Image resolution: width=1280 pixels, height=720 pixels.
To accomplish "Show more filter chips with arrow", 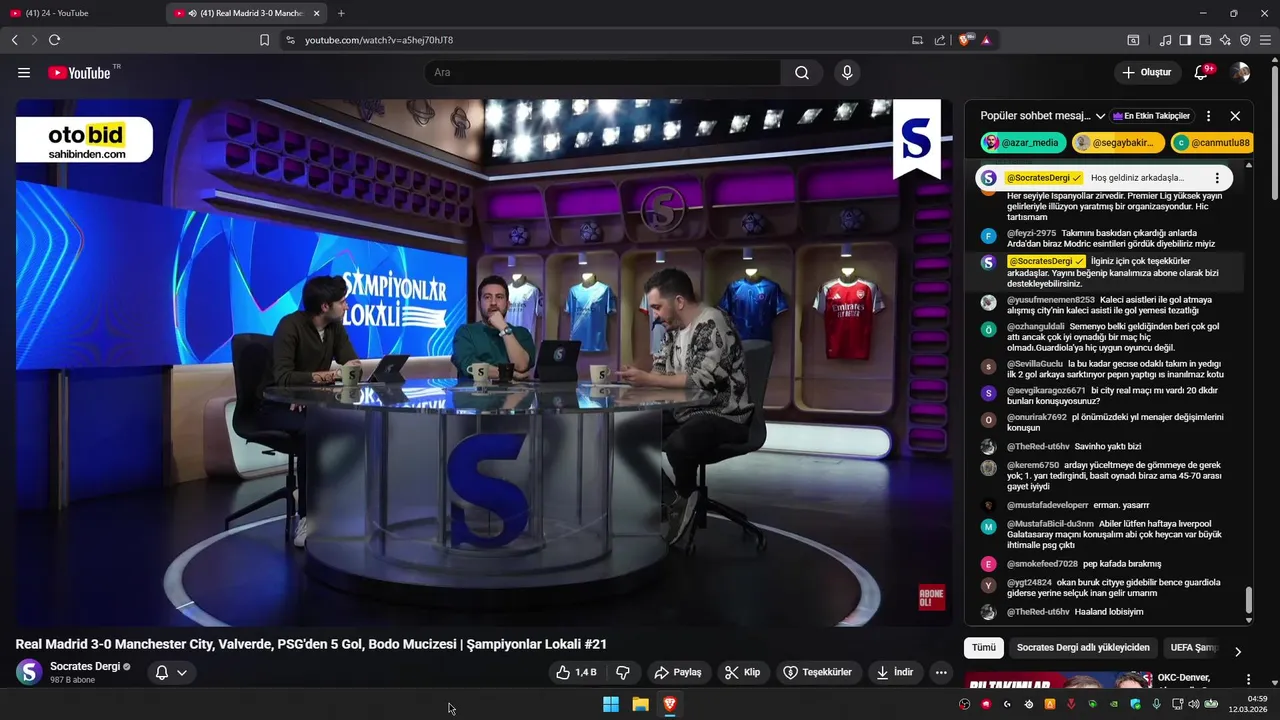I will click(1237, 651).
